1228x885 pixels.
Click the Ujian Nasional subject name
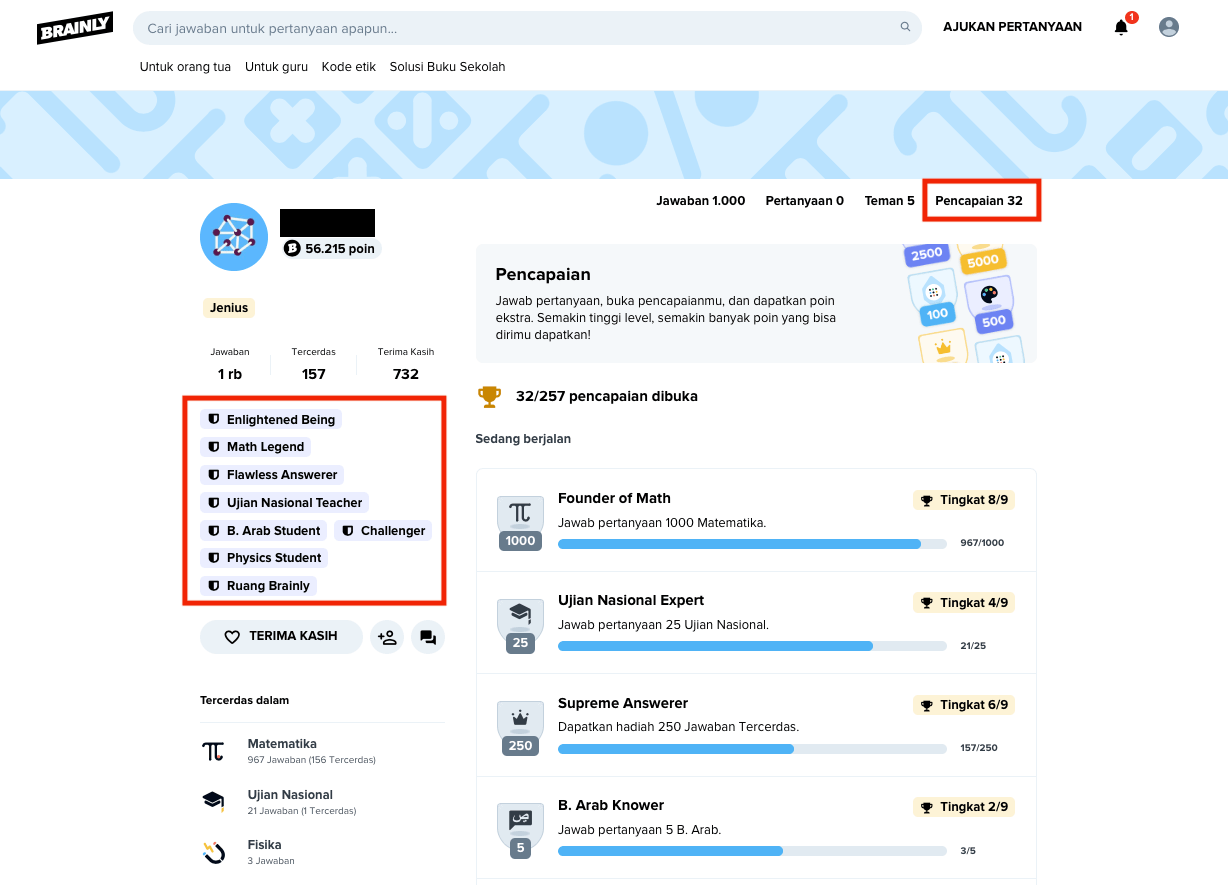(290, 795)
